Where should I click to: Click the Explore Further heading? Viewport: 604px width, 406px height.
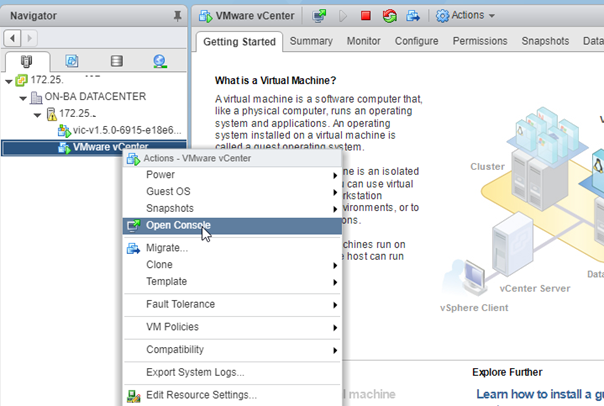507,372
